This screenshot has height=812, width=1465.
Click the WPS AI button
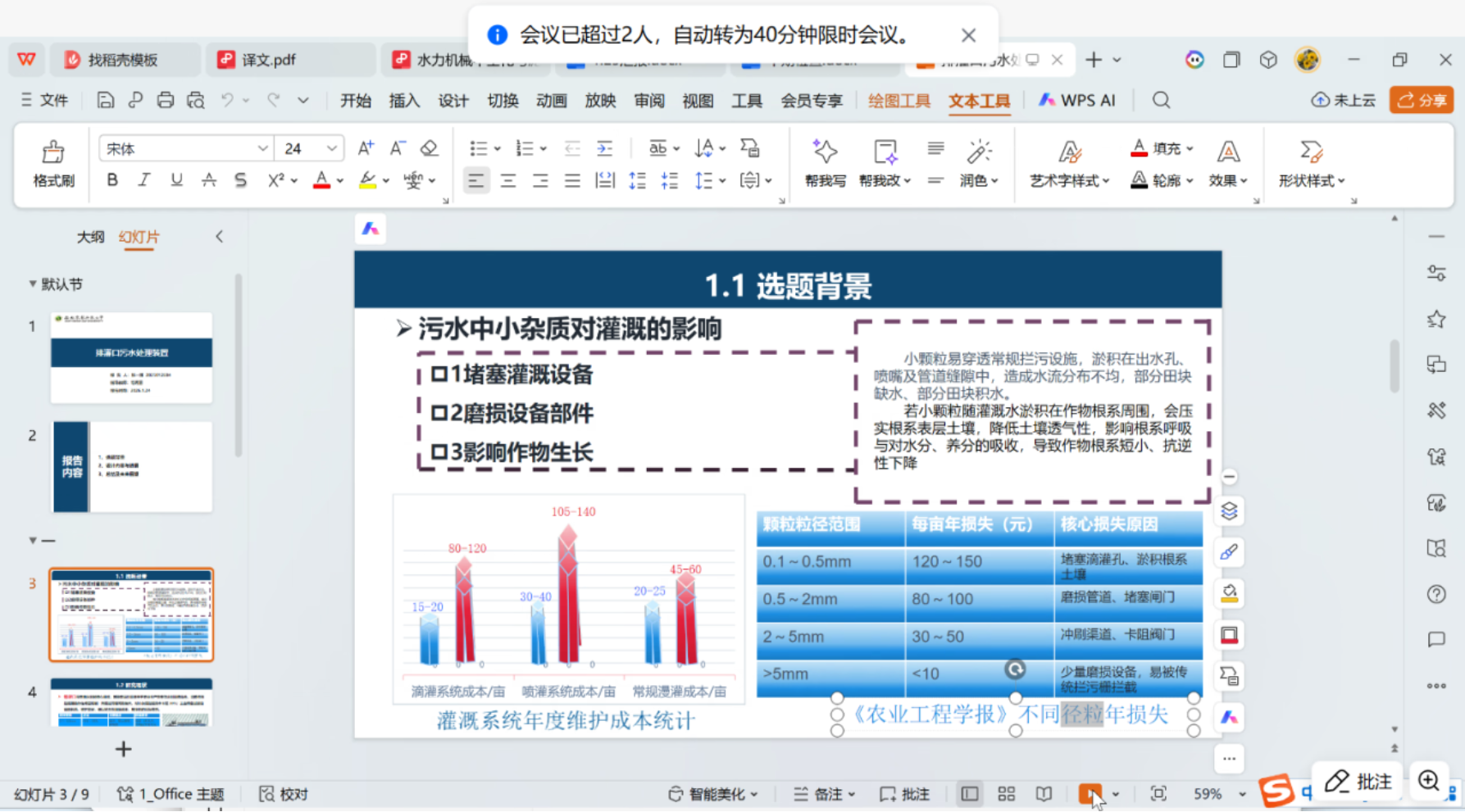[x=1077, y=100]
